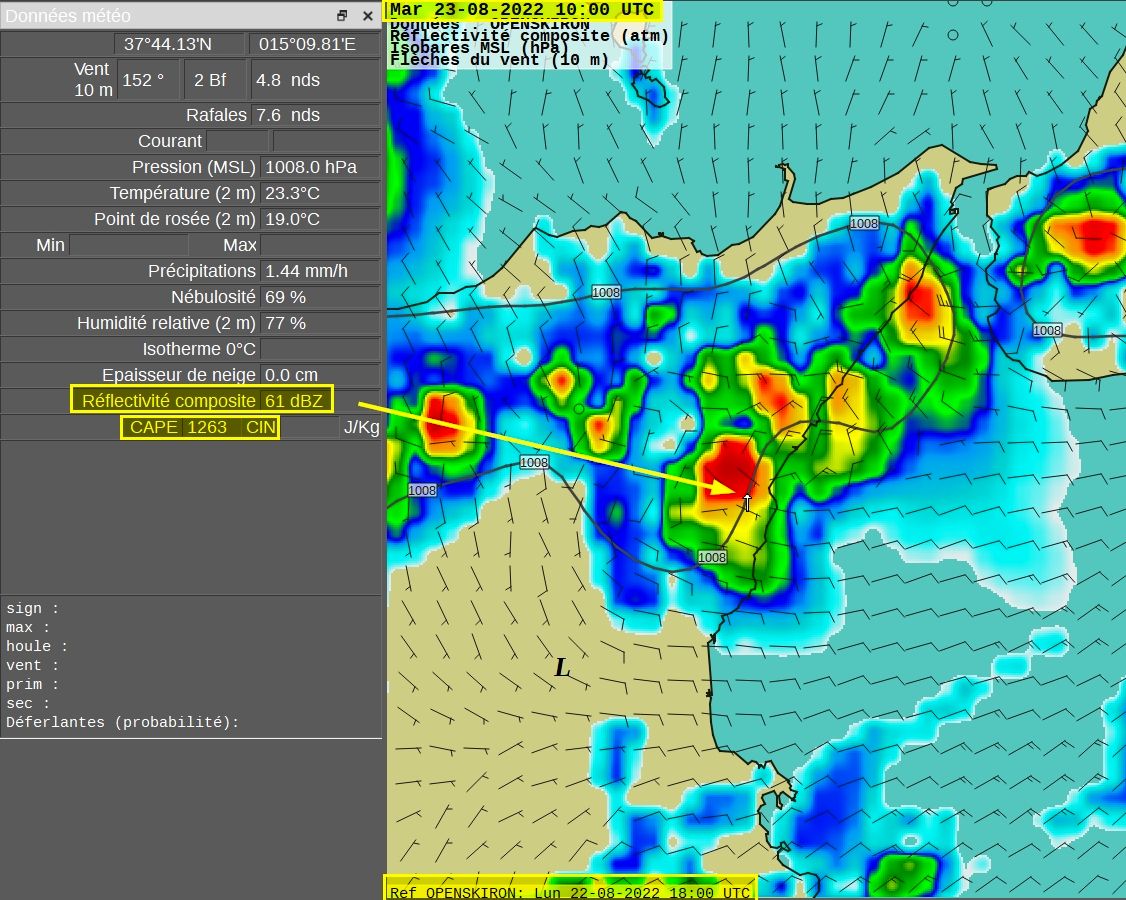
Task: Click the latitude field showing 37°44.13'N
Action: (x=181, y=44)
